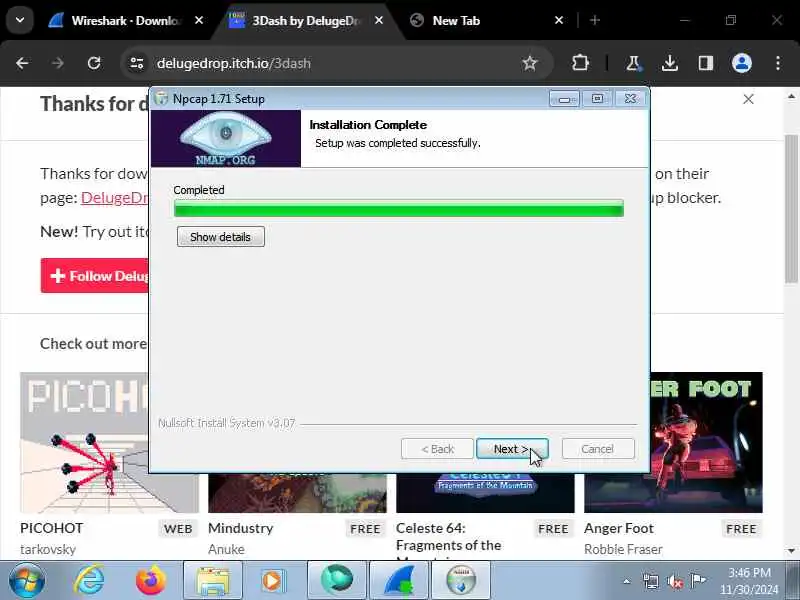Viewport: 800px width, 600px height.
Task: Open the Mindustry game title link
Action: point(241,528)
